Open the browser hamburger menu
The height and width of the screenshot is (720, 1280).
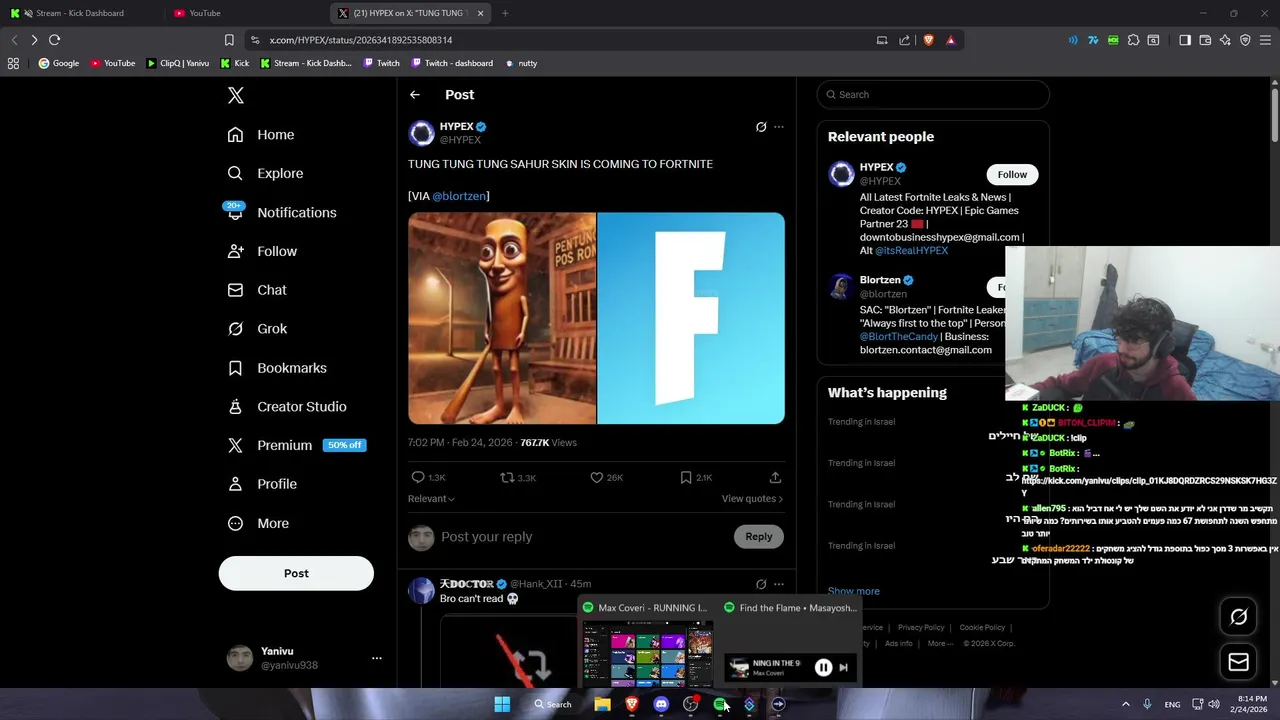point(1266,40)
